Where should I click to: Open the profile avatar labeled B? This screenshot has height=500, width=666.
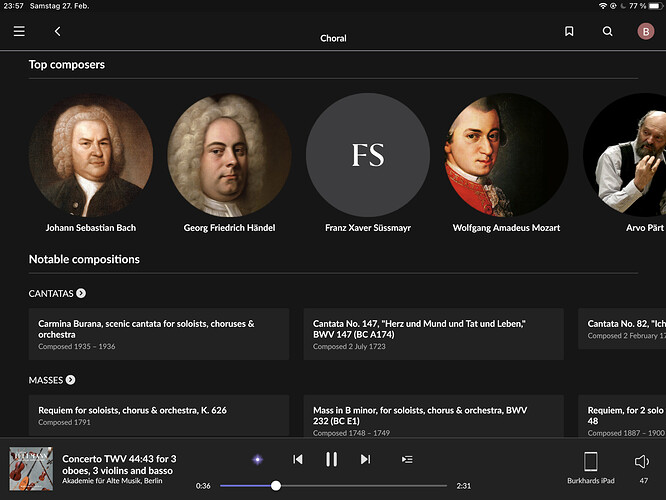pos(646,31)
